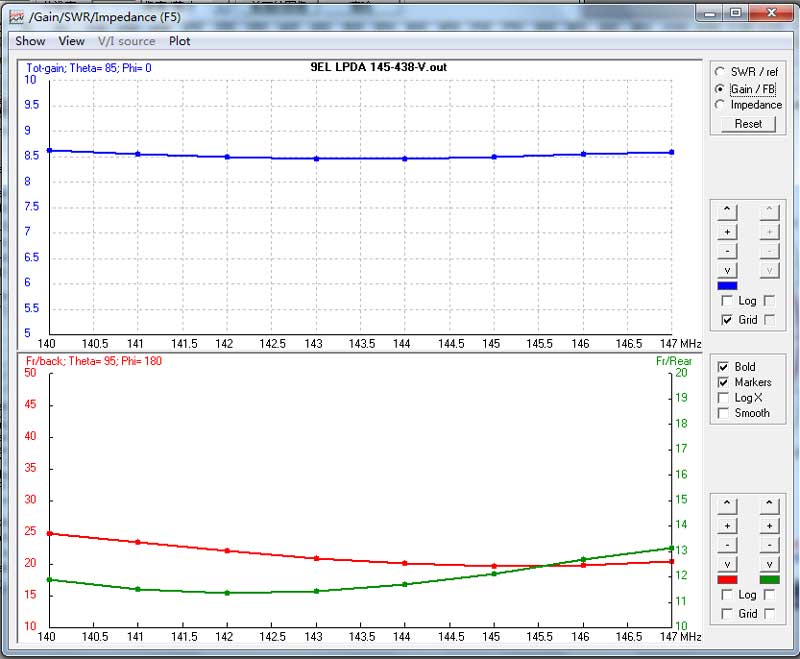Image resolution: width=800 pixels, height=659 pixels.
Task: Zoom out the green Fr/Rear axis with - button
Action: coord(769,545)
